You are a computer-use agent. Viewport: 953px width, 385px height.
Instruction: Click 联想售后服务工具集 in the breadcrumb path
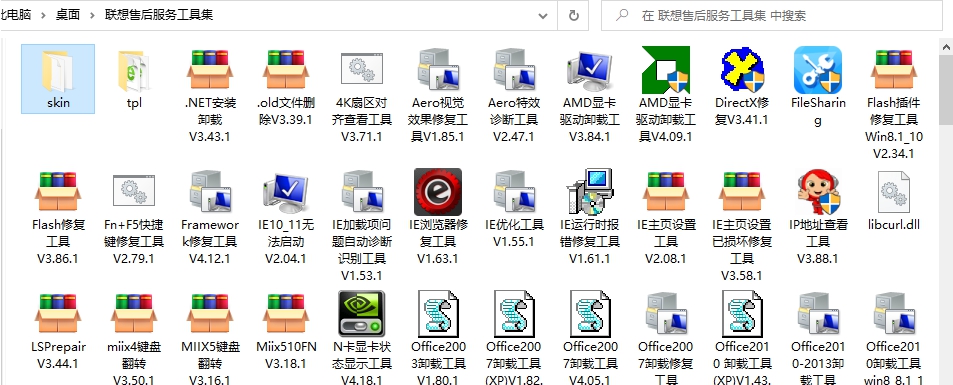tap(159, 15)
